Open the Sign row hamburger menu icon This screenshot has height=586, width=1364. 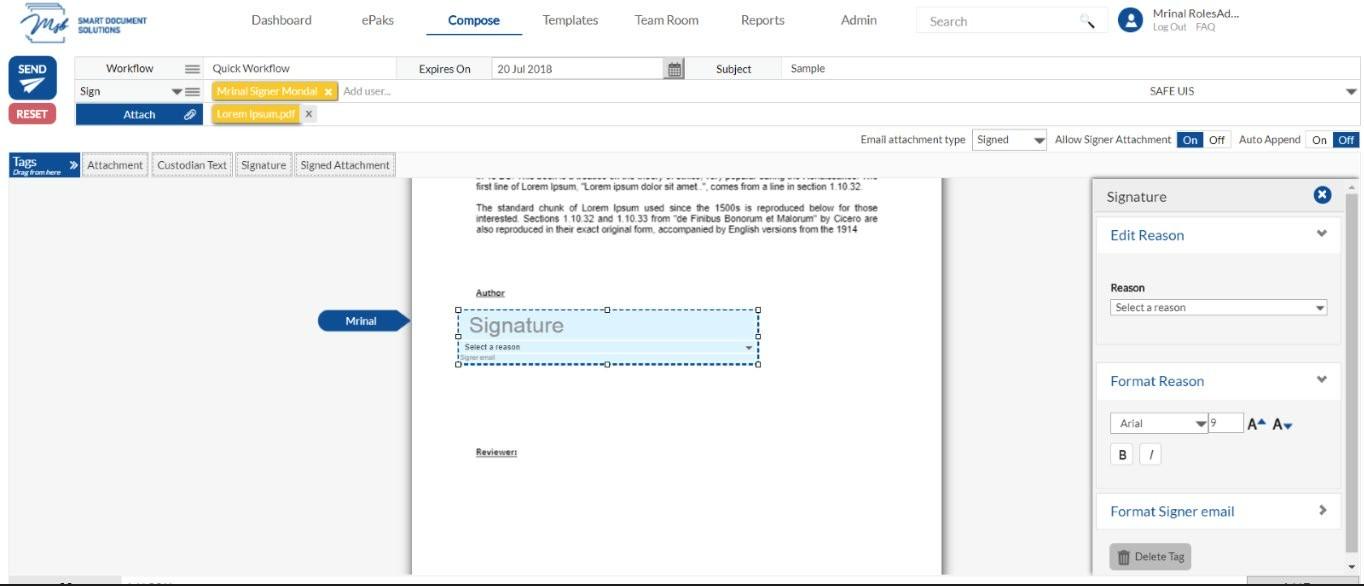[193, 91]
